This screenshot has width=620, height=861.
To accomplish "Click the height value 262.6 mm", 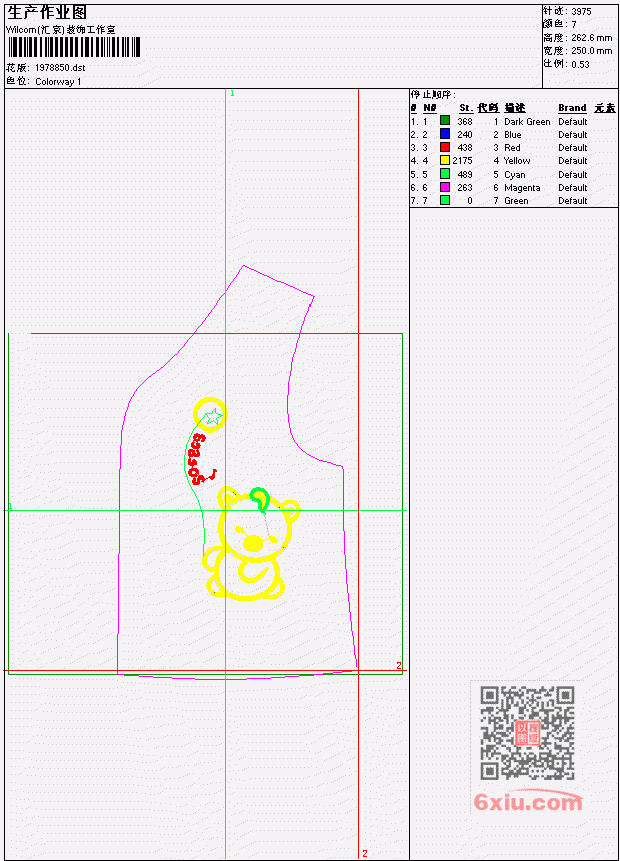I will point(591,38).
